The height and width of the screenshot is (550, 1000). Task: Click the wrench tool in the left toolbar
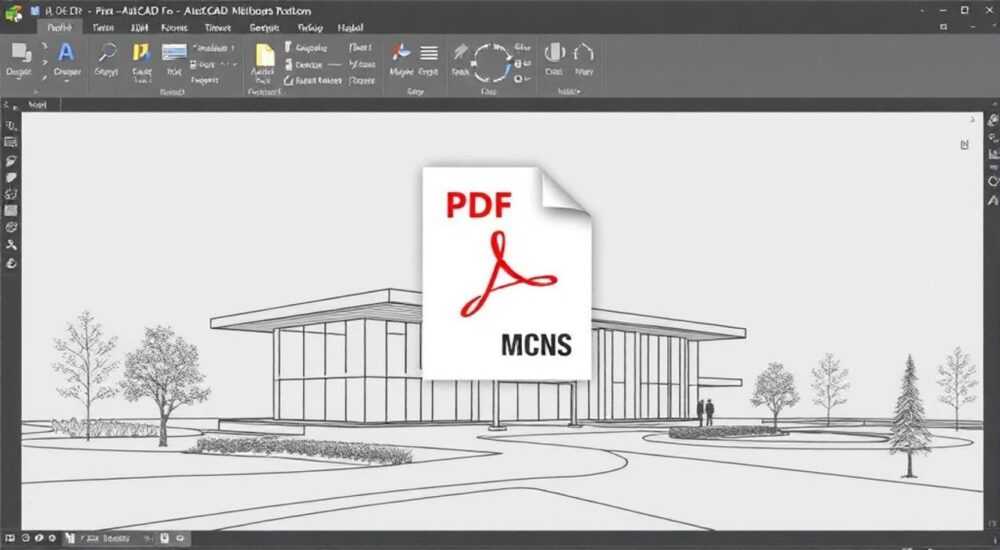[x=11, y=245]
